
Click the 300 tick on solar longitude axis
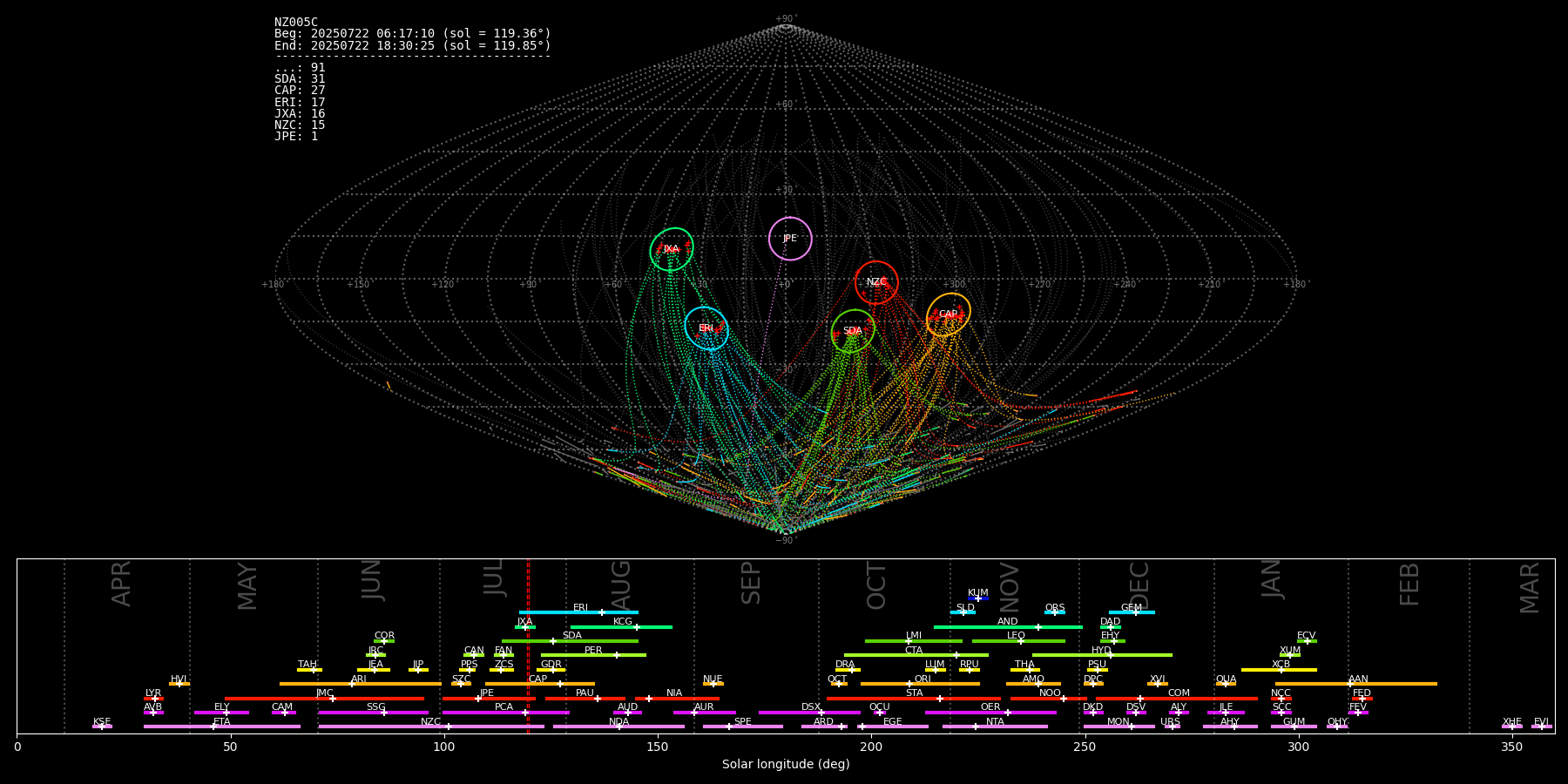pyautogui.click(x=1298, y=747)
